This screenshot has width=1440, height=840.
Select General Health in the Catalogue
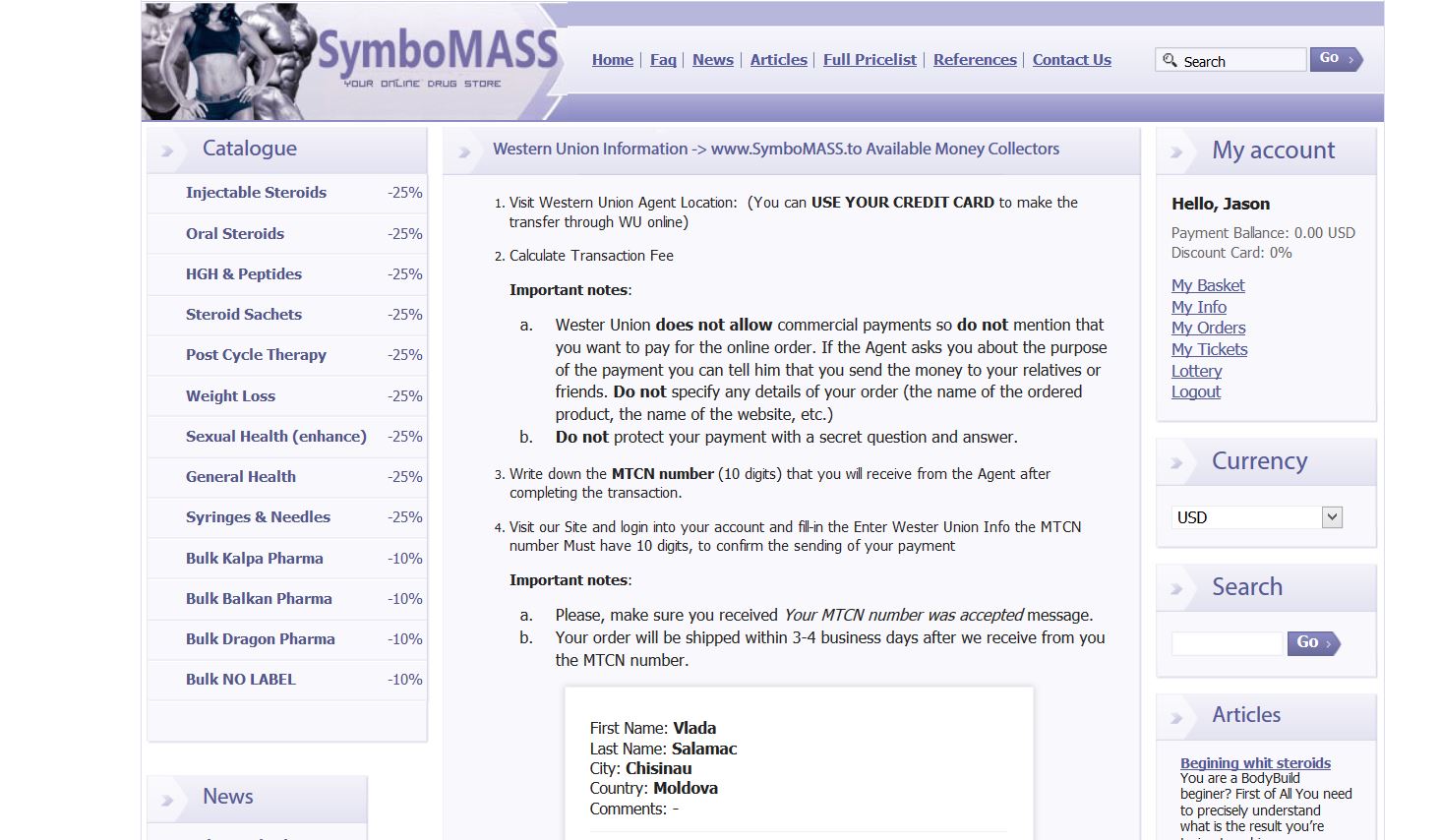coord(240,476)
